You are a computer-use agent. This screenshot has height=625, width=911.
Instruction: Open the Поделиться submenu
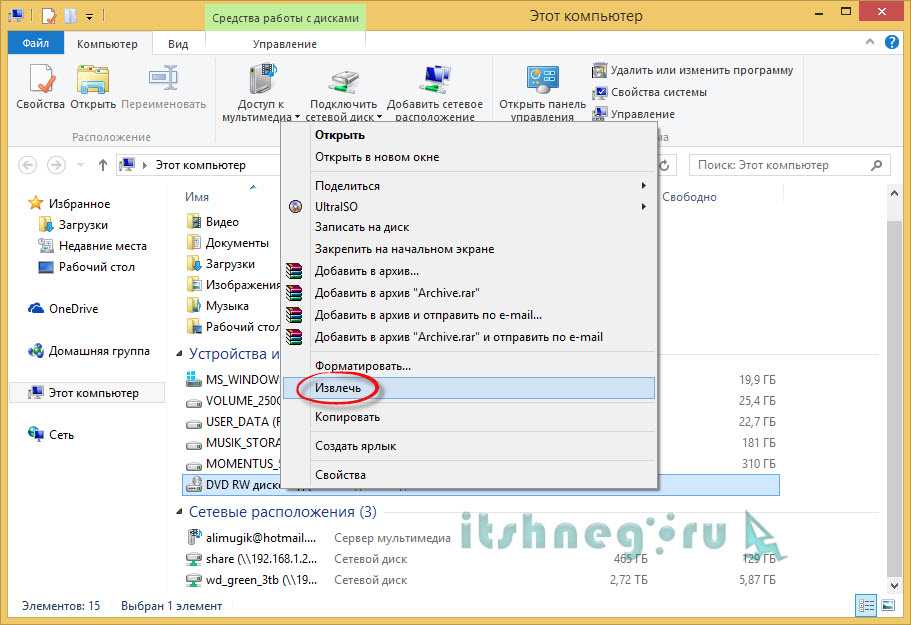point(469,186)
